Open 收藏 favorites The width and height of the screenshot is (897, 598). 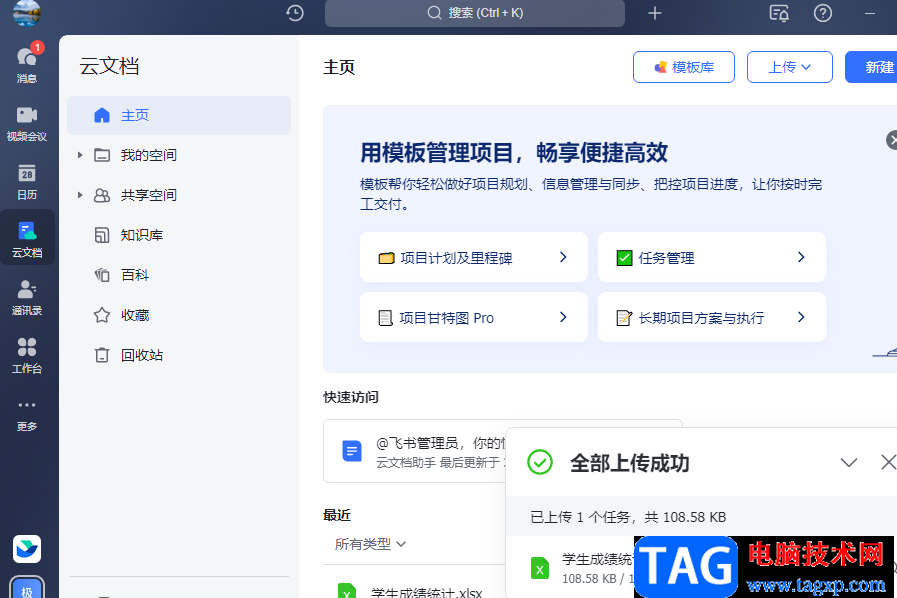135,315
